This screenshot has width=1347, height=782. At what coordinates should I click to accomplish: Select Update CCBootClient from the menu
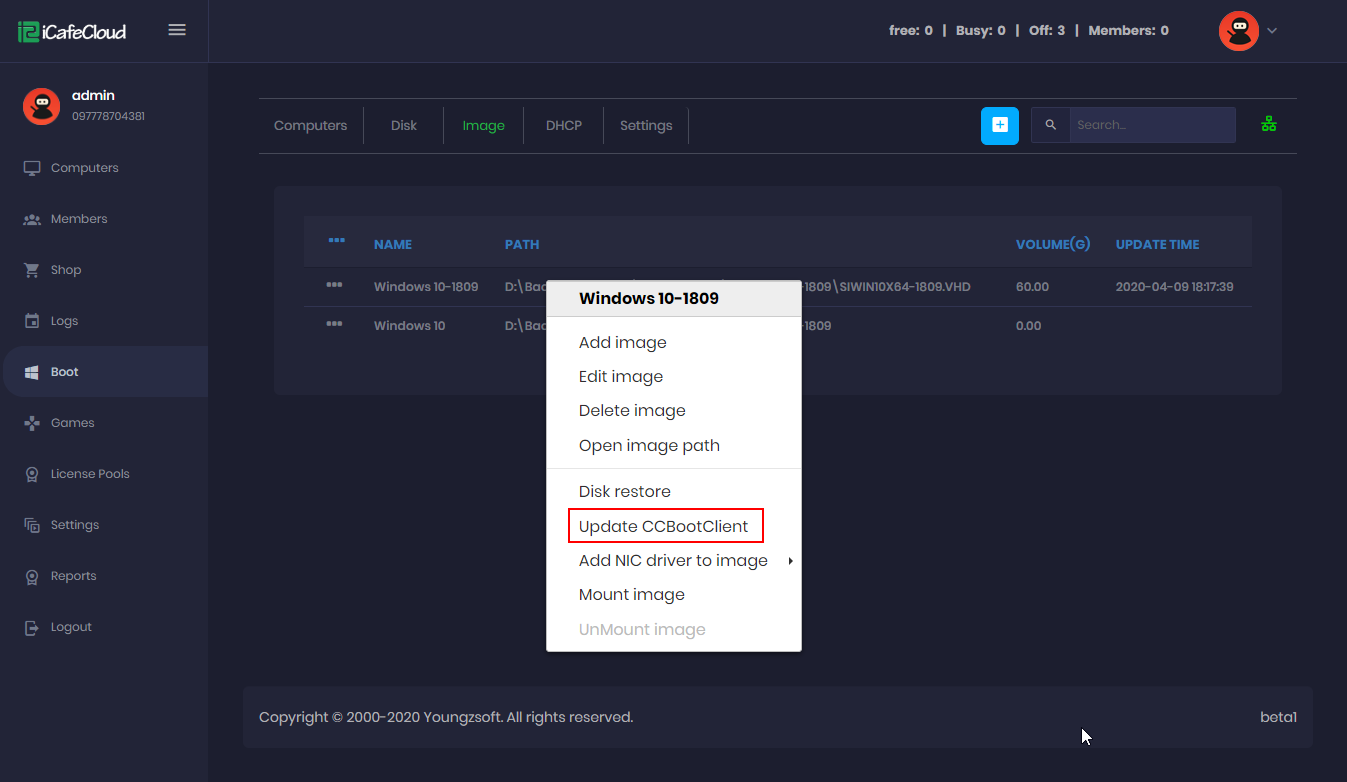pos(665,525)
